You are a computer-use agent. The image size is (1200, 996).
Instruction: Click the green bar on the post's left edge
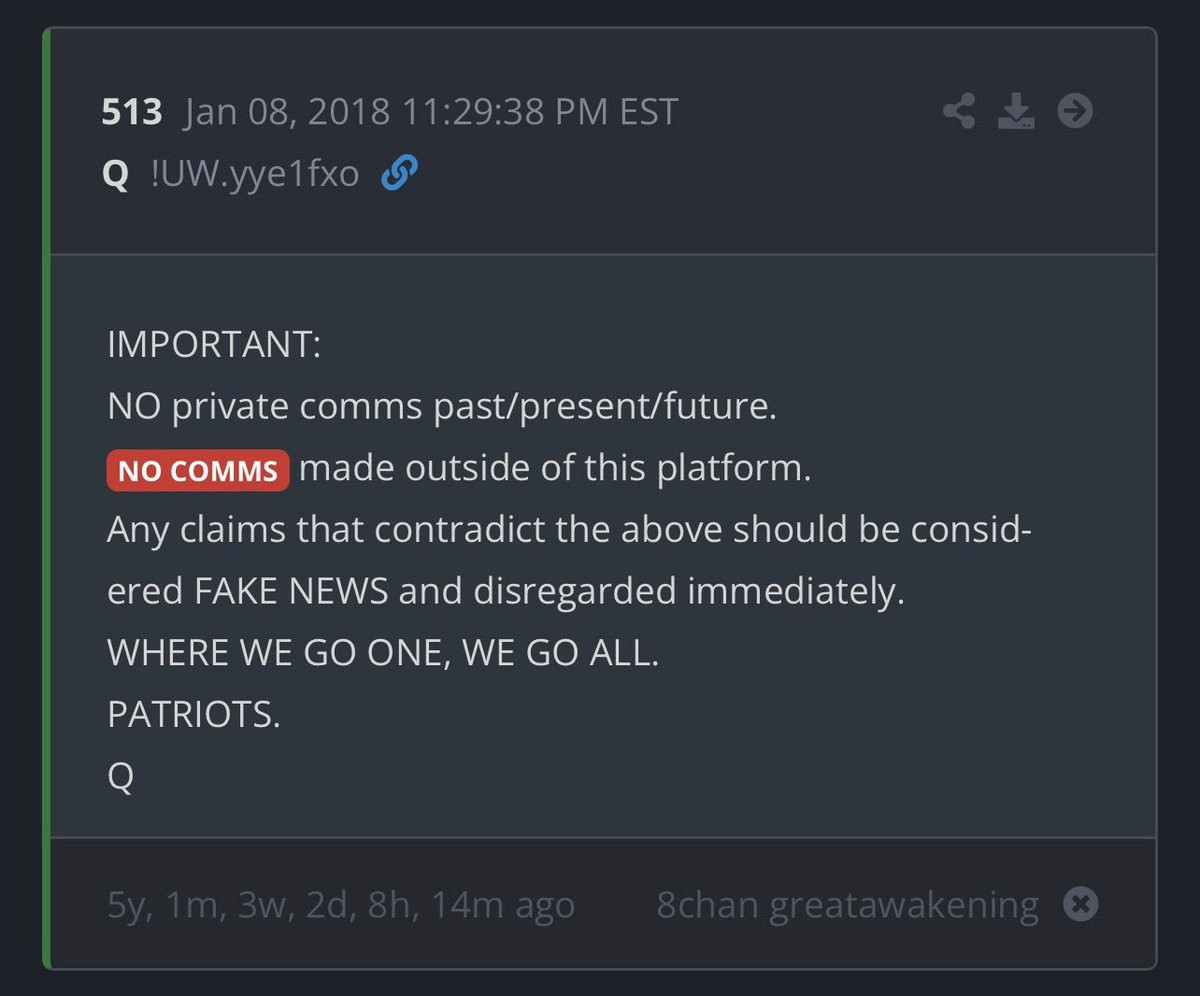point(46,498)
